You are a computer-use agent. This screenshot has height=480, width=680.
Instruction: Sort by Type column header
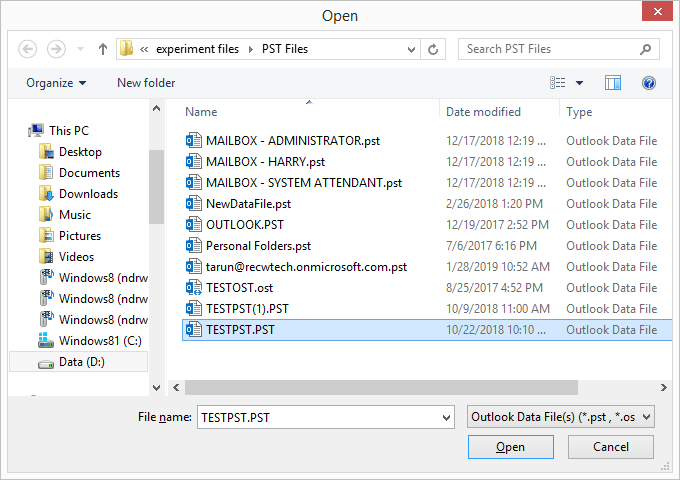click(579, 112)
